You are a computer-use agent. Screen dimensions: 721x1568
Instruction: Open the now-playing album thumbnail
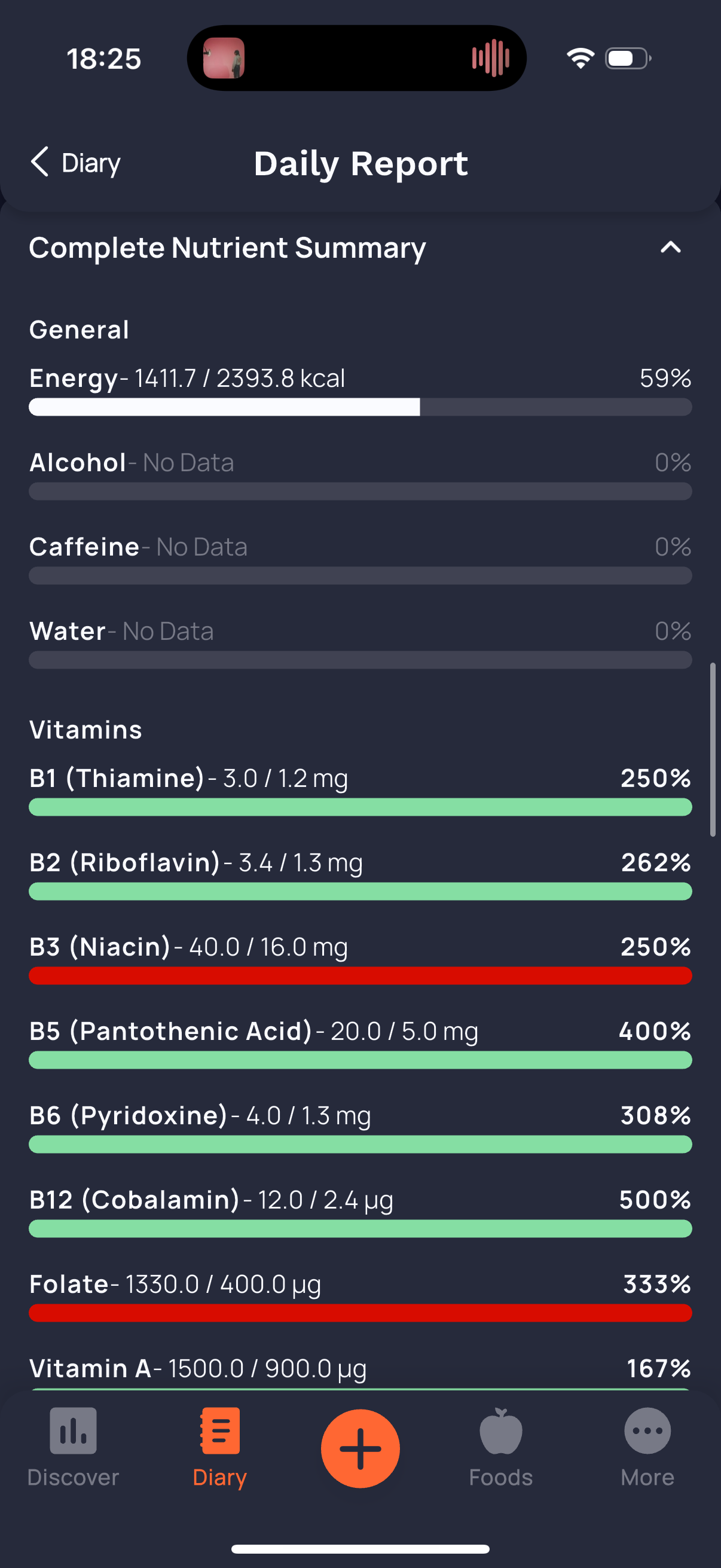coord(224,59)
